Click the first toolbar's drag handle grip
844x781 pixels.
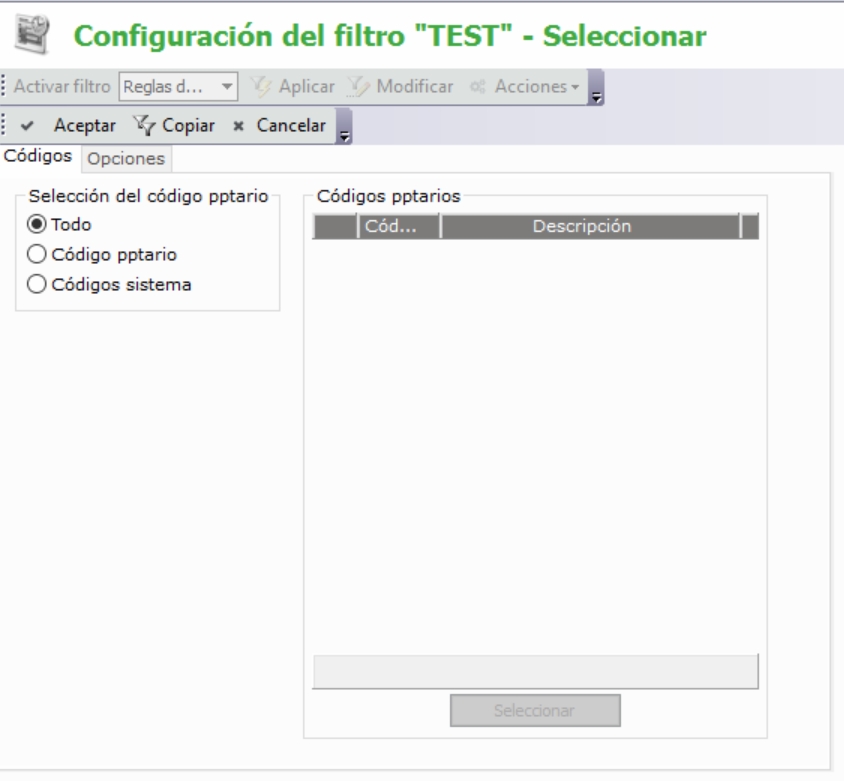pos(4,87)
